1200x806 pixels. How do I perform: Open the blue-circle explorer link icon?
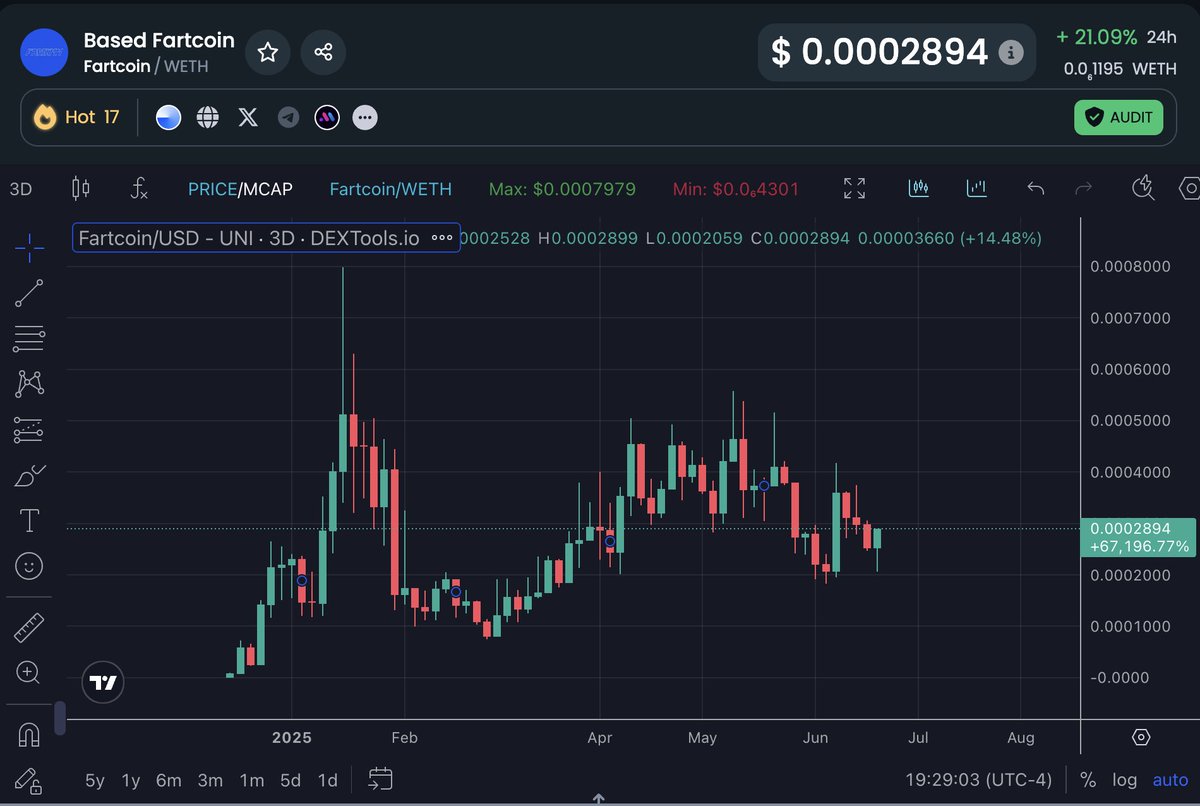(x=168, y=118)
